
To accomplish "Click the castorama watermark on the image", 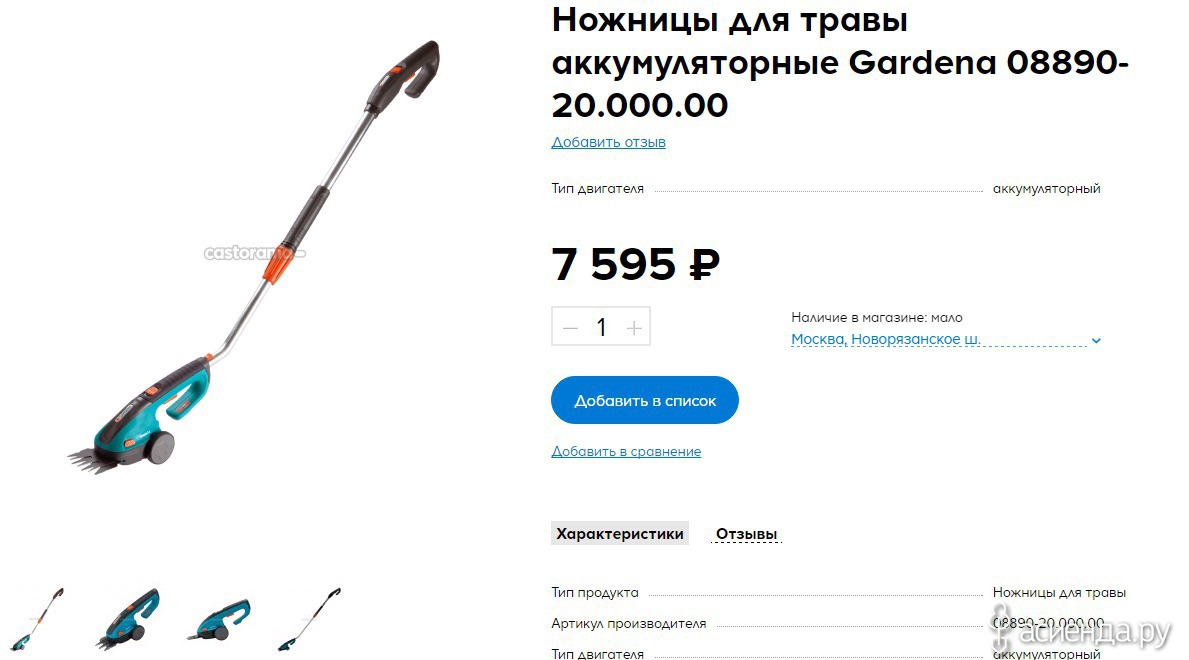I will [x=253, y=253].
